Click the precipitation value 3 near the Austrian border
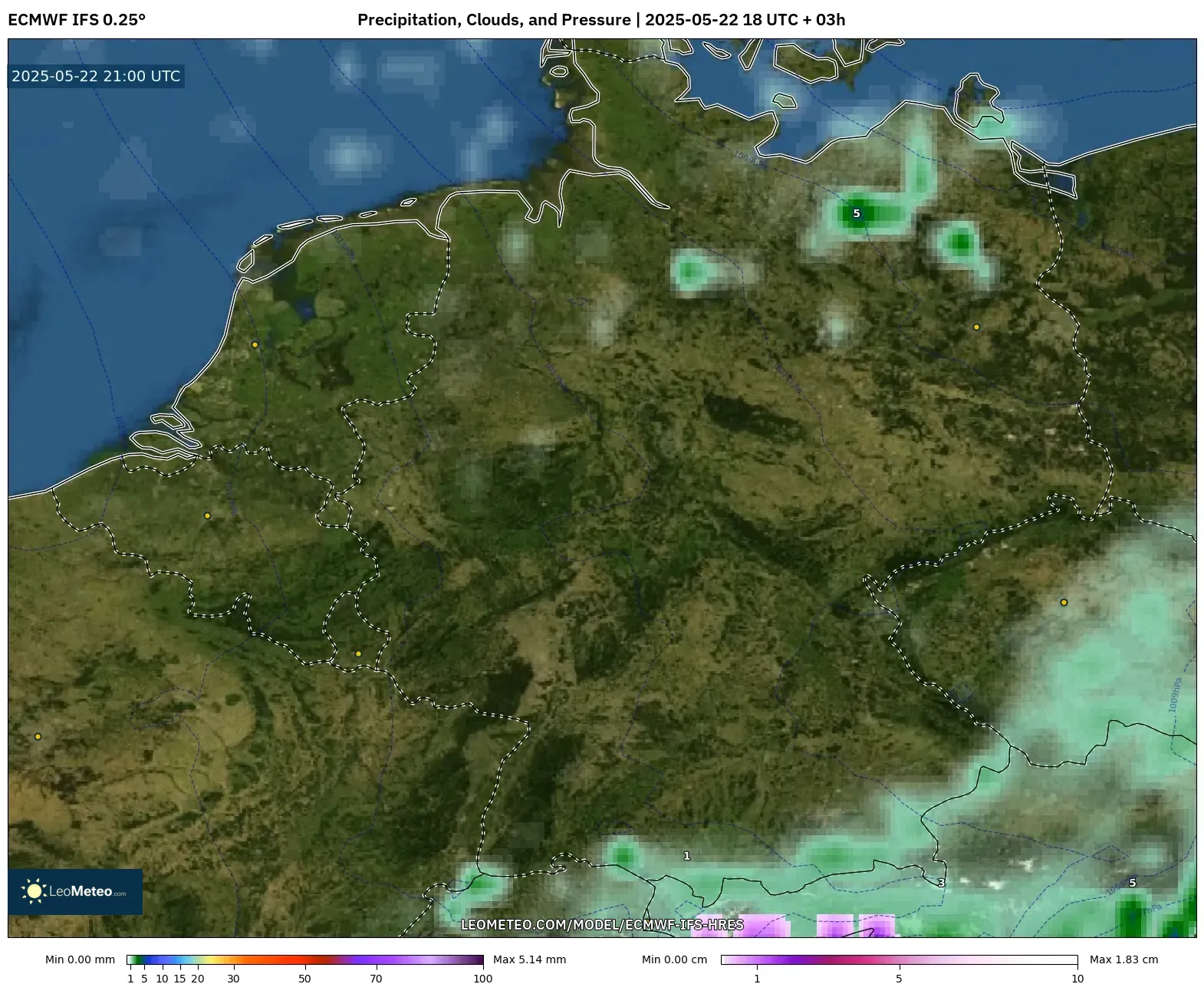Image resolution: width=1204 pixels, height=984 pixels. coord(941,883)
